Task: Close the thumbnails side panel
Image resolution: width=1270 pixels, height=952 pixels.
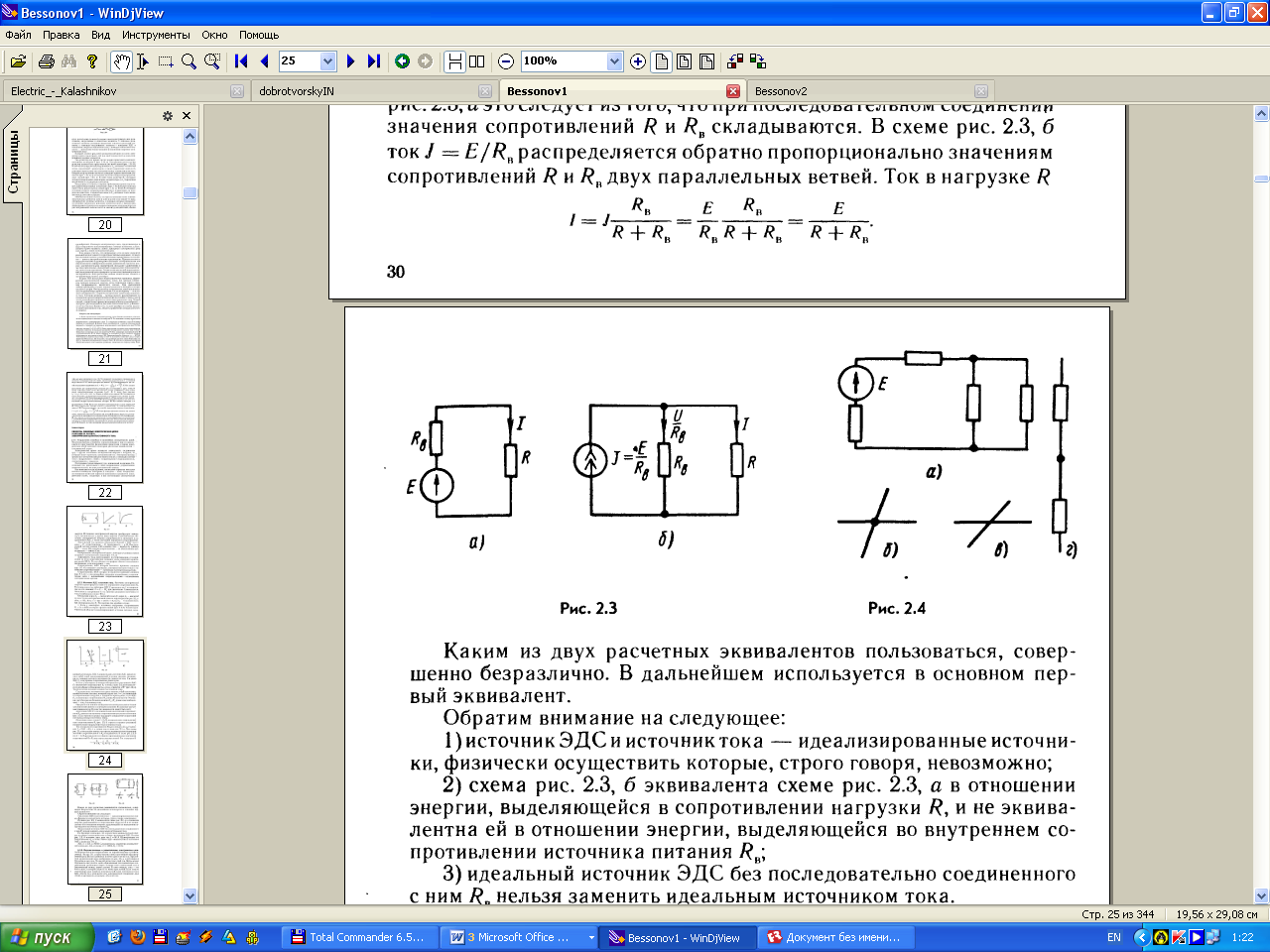Action: pyautogui.click(x=187, y=116)
